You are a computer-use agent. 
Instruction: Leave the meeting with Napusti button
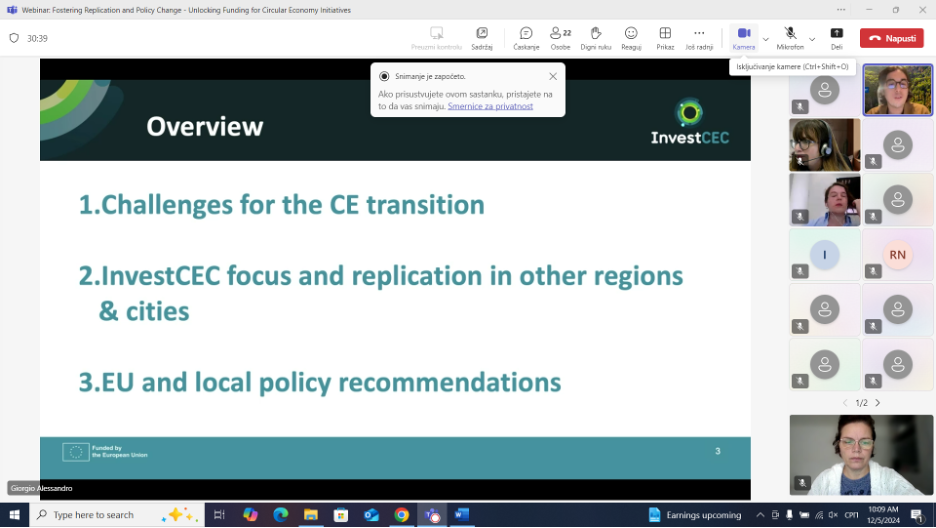click(892, 38)
